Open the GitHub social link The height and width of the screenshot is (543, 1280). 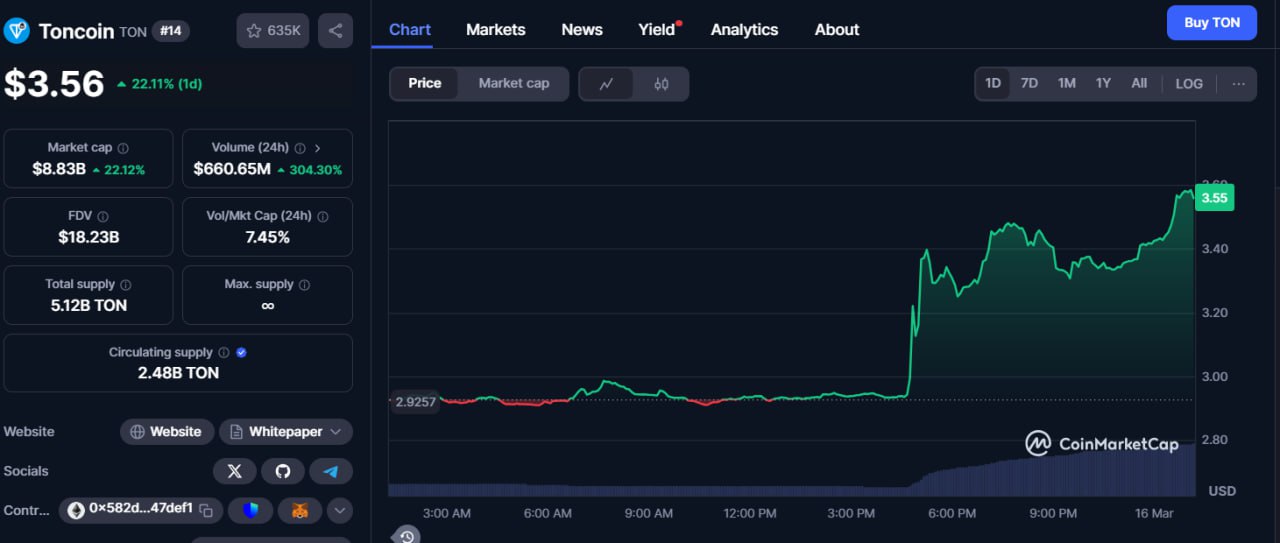[x=283, y=471]
